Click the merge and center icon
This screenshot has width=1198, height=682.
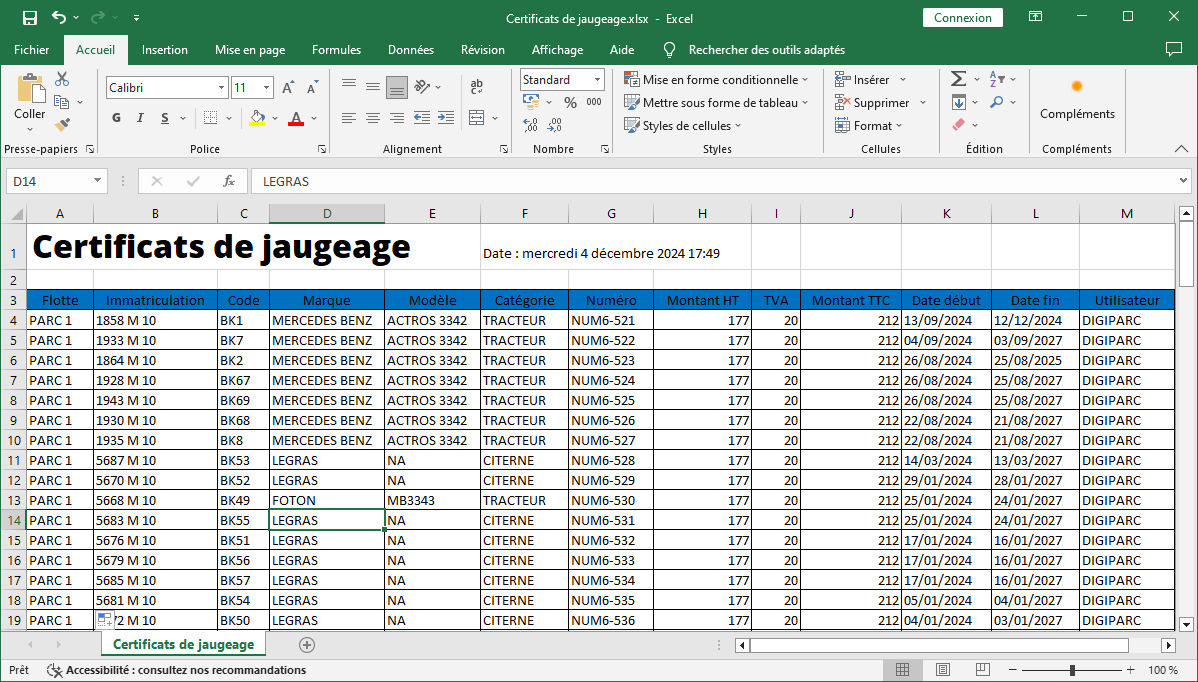point(477,118)
